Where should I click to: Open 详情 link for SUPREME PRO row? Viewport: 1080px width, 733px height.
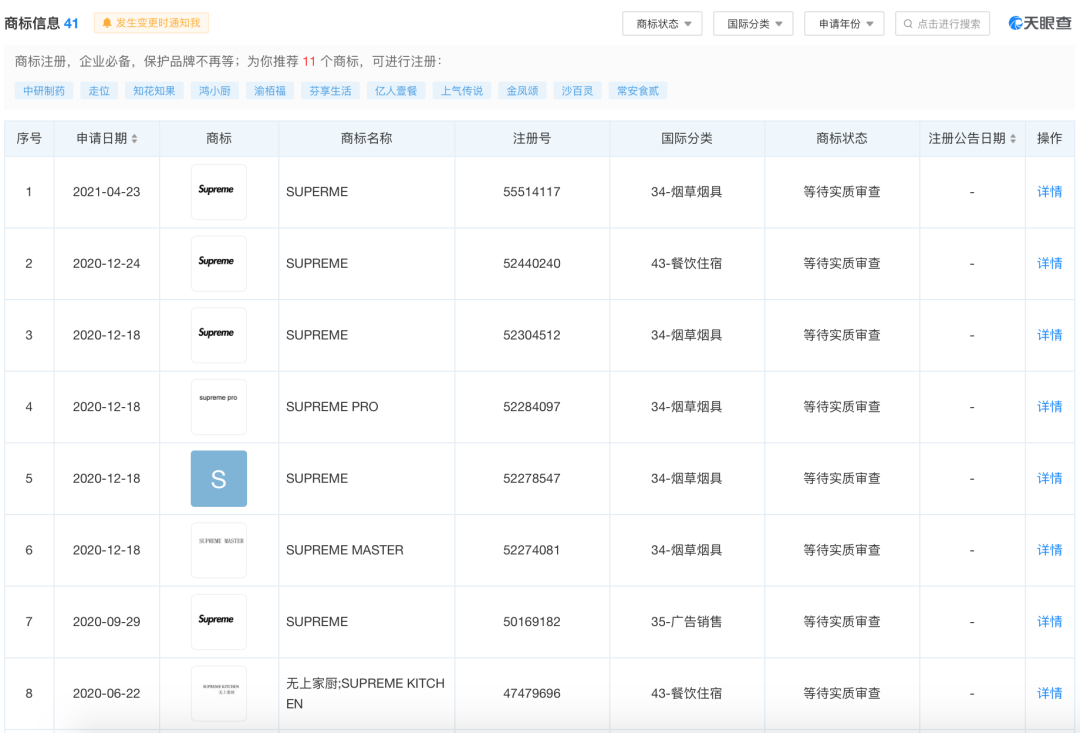point(1049,407)
